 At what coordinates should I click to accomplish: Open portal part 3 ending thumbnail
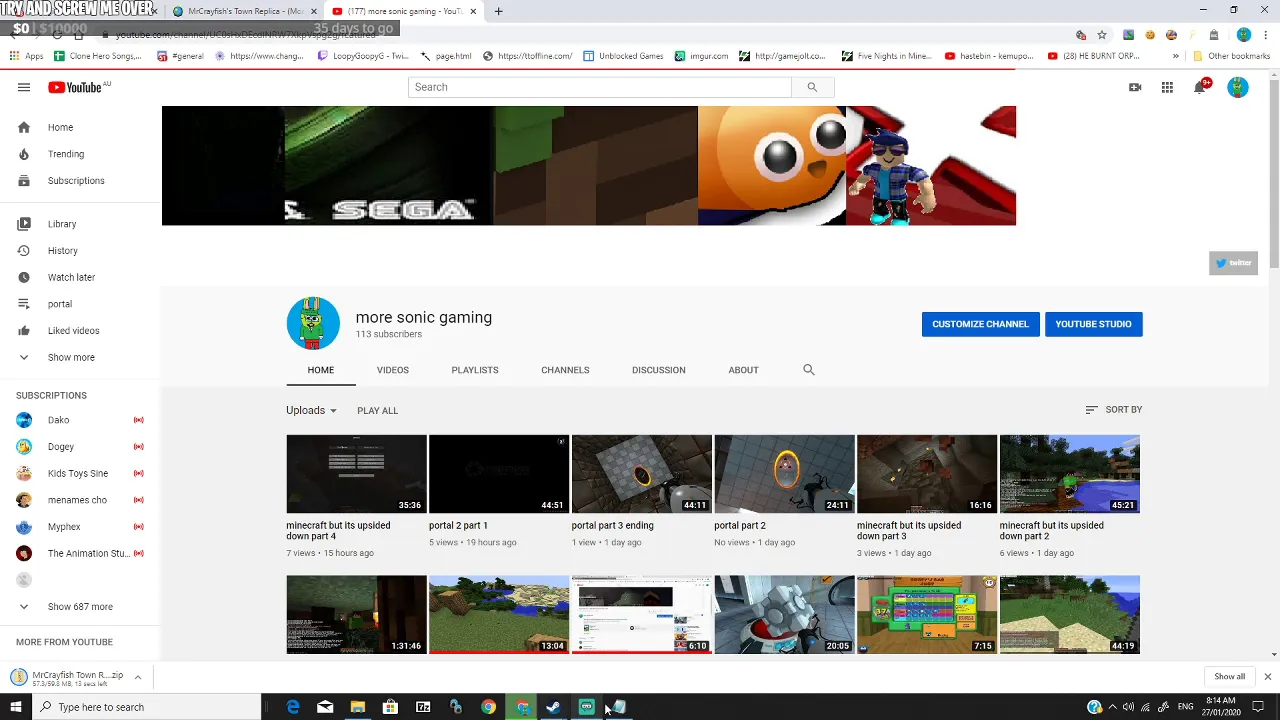642,474
